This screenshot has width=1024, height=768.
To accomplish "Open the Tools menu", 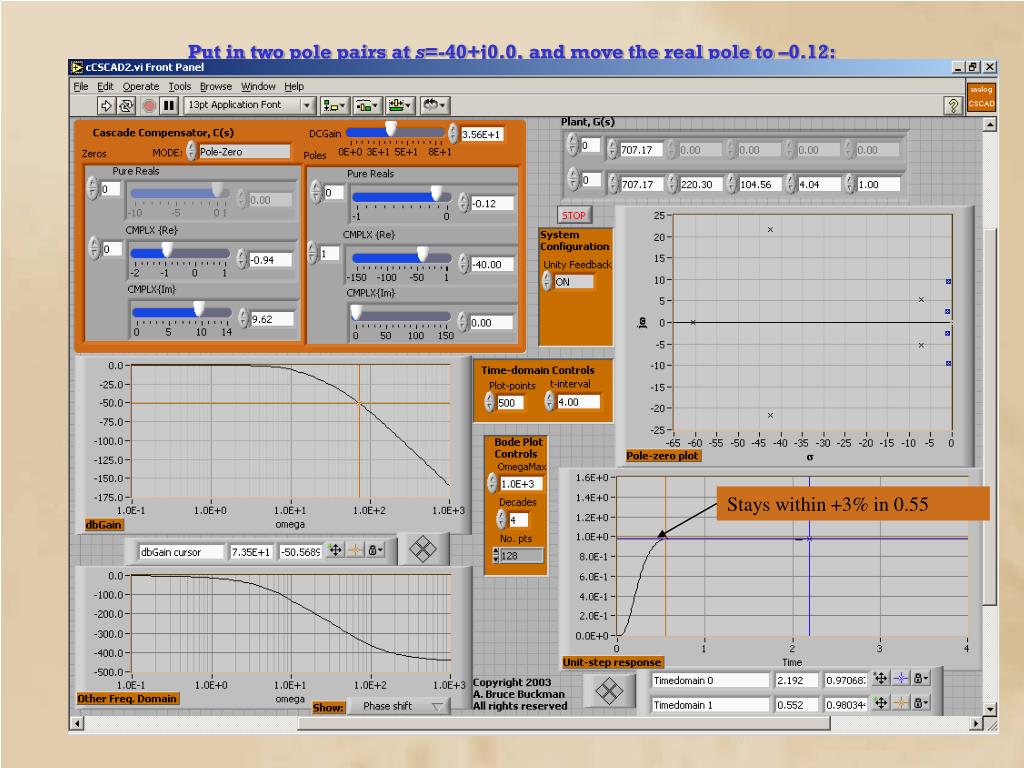I will 180,86.
